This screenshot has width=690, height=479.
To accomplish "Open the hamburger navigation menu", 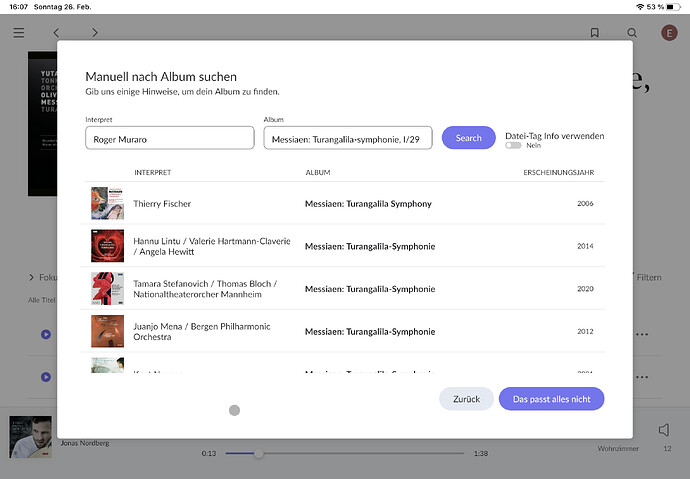I will coord(19,33).
